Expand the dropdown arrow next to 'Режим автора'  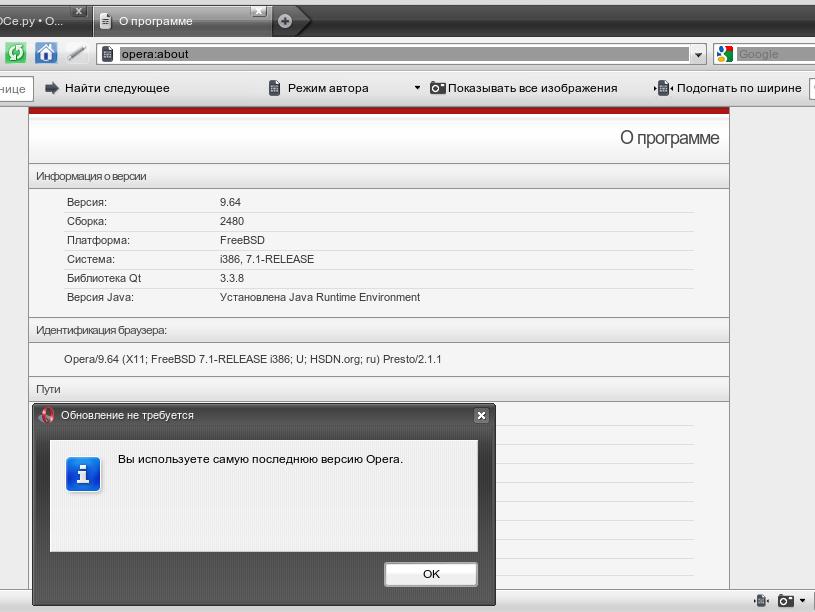(417, 88)
